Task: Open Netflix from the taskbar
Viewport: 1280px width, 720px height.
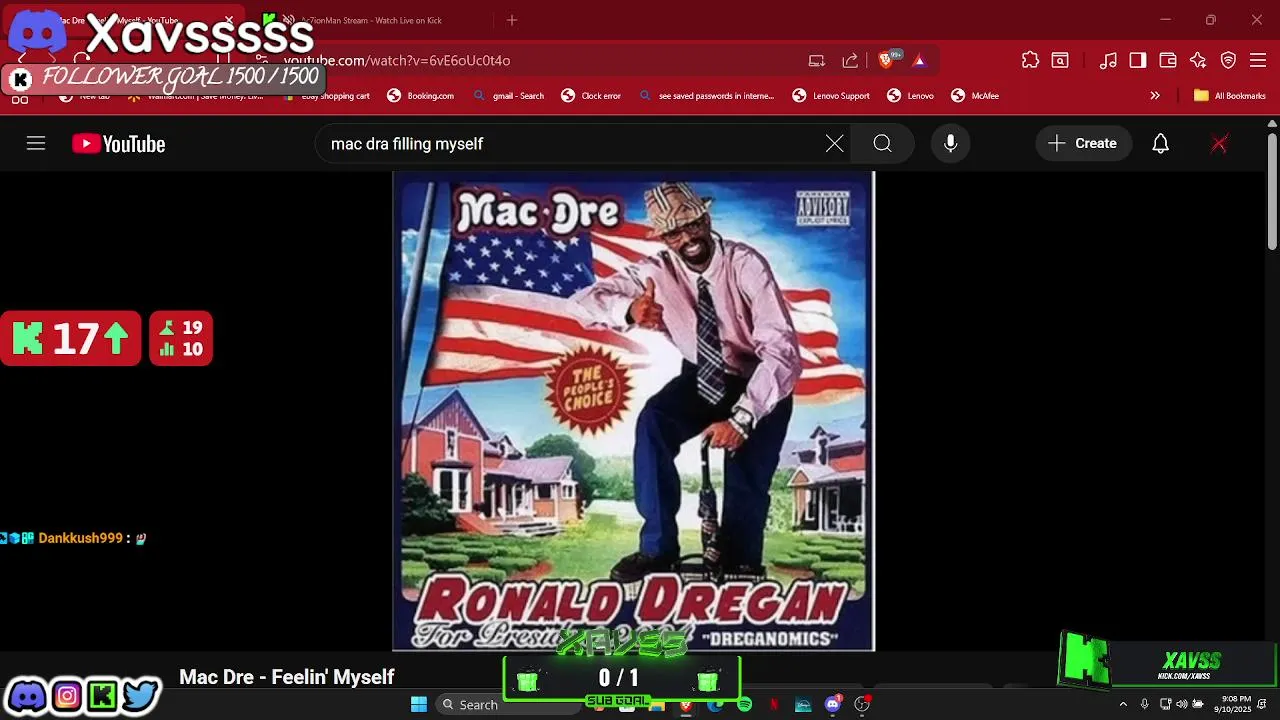Action: pos(774,704)
